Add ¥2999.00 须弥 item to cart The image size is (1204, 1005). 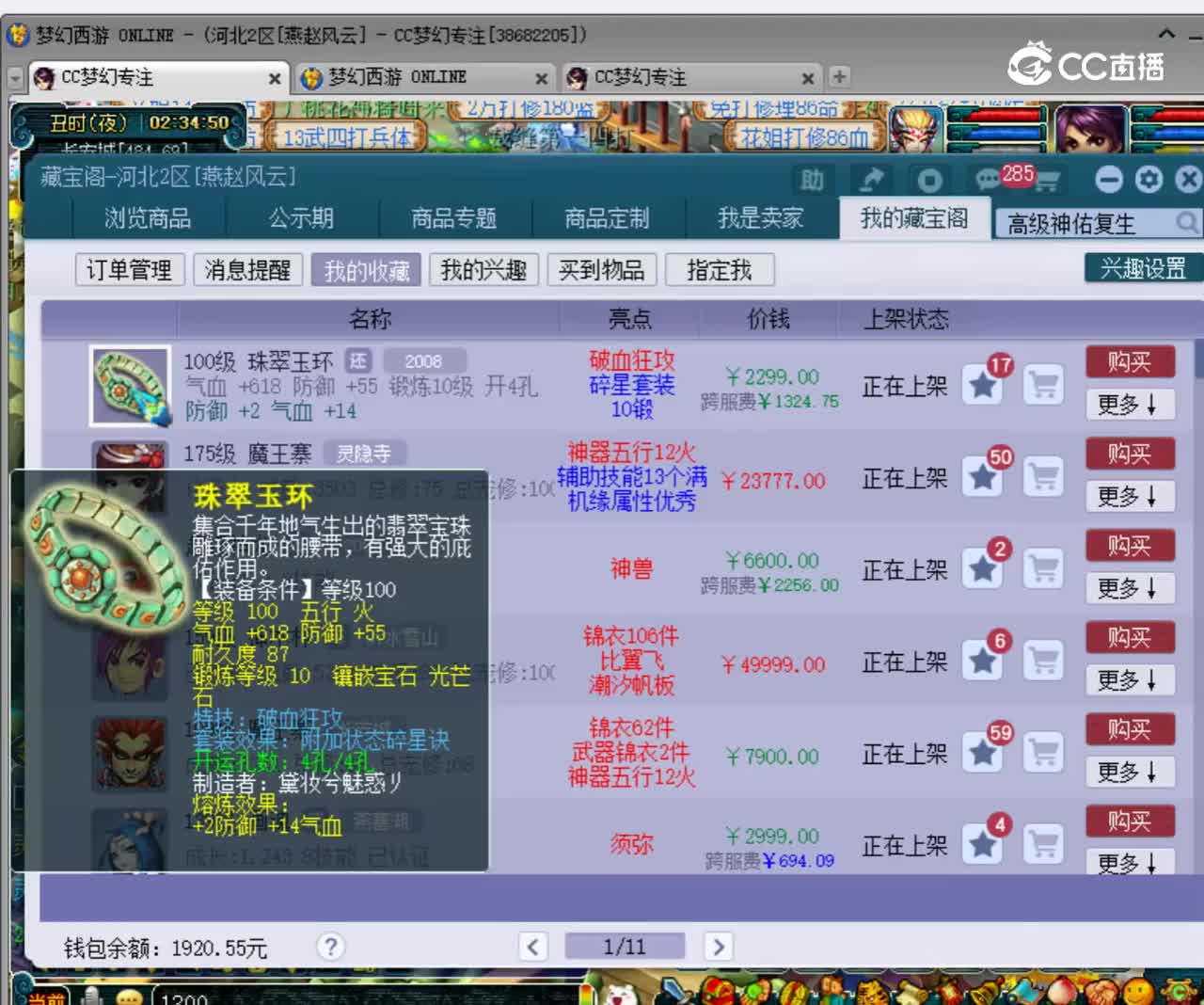[x=1042, y=844]
